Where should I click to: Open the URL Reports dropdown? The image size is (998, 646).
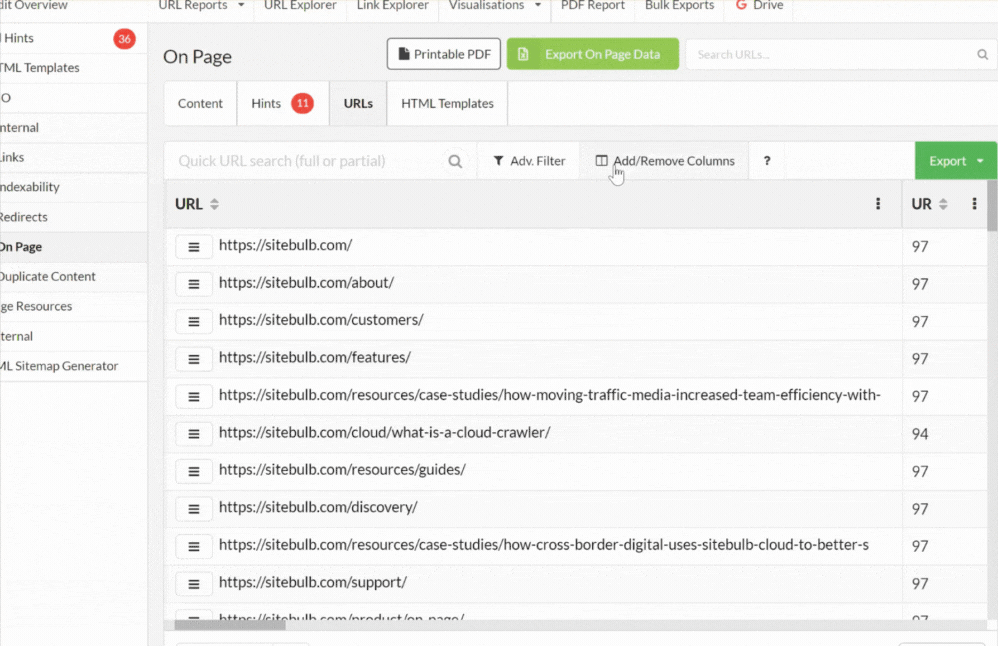click(201, 6)
